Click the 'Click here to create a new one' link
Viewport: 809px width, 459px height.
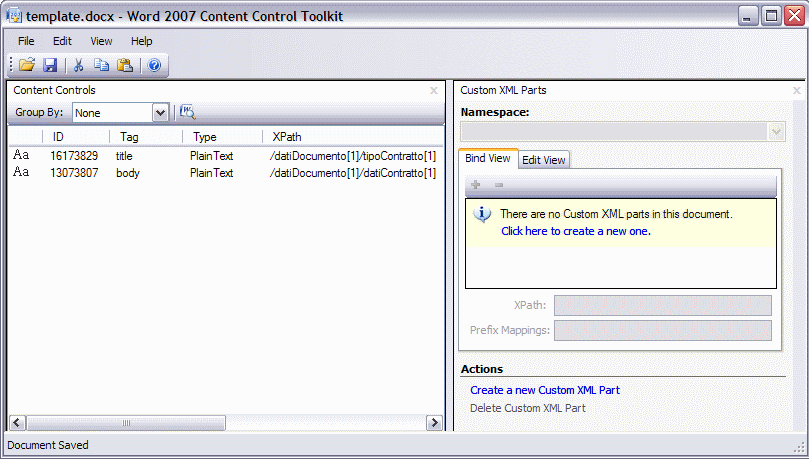(x=576, y=231)
